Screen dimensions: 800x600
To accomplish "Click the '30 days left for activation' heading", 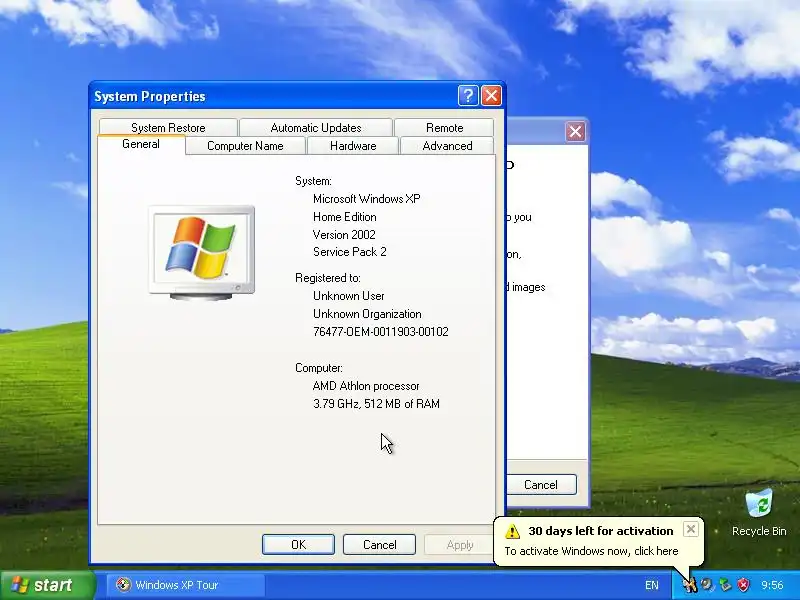I will pos(601,531).
